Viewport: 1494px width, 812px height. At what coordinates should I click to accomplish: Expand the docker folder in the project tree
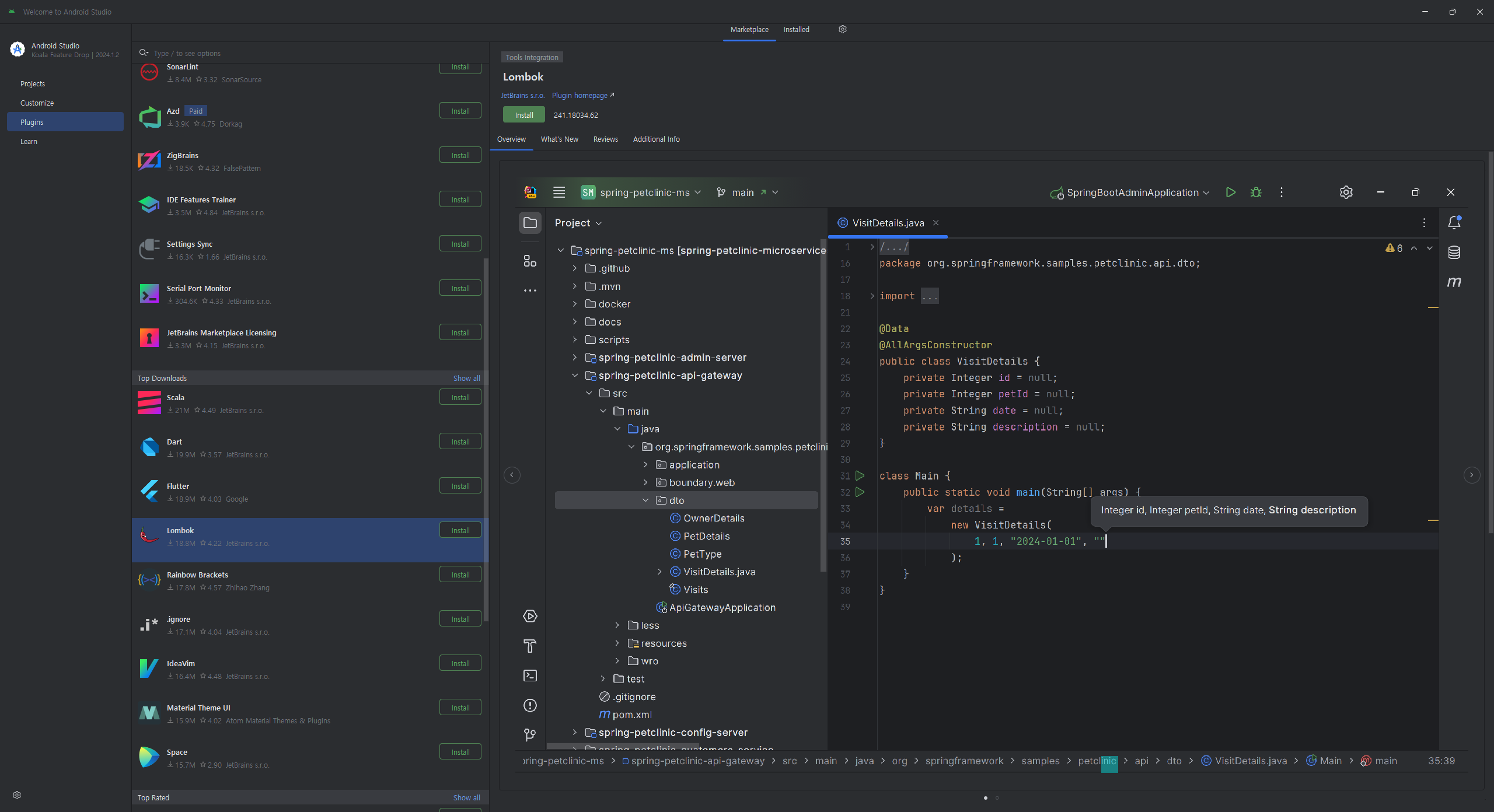click(x=574, y=304)
